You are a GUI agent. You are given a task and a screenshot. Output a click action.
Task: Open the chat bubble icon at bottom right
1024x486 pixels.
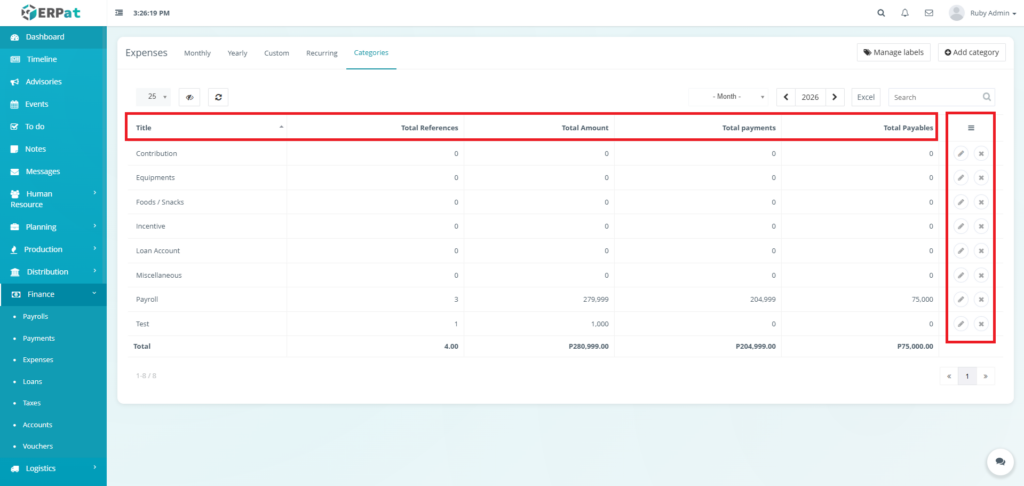[999, 461]
